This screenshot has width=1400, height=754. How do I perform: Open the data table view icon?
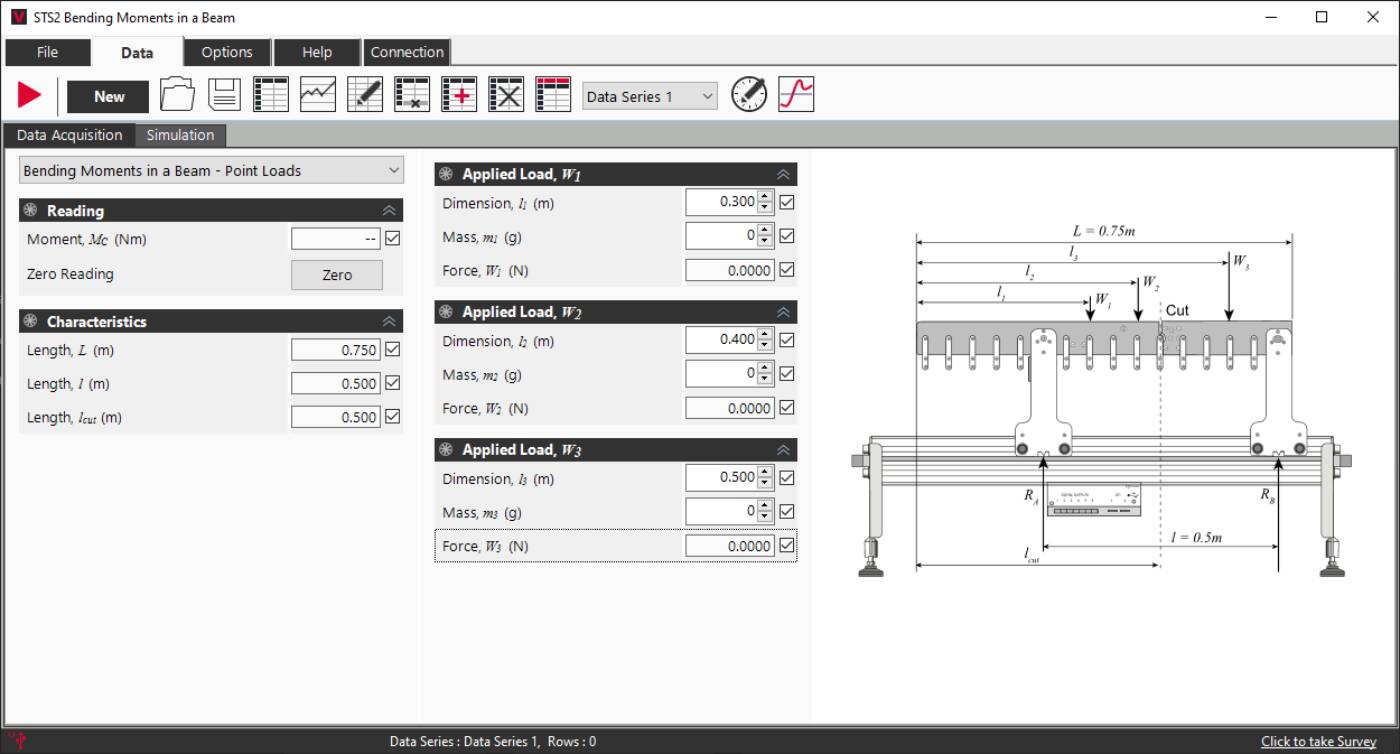point(271,93)
